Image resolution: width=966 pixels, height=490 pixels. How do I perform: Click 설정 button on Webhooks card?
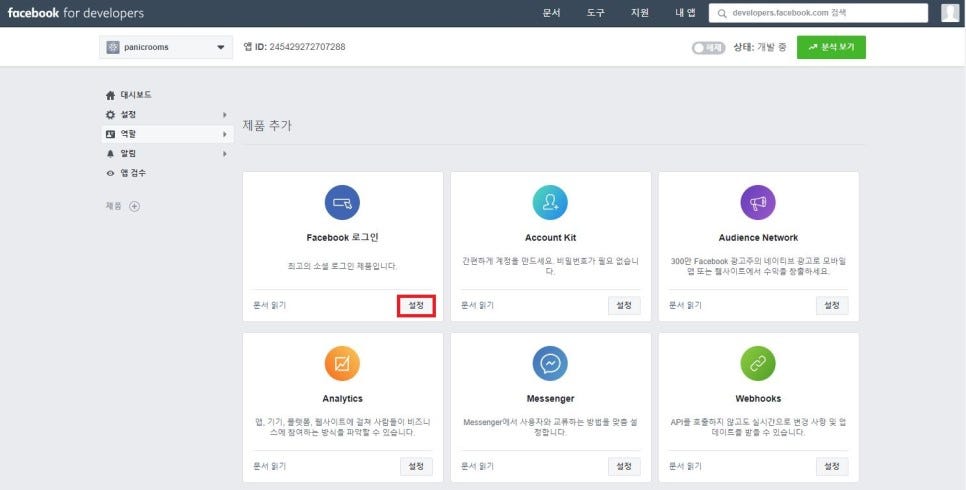[x=832, y=467]
